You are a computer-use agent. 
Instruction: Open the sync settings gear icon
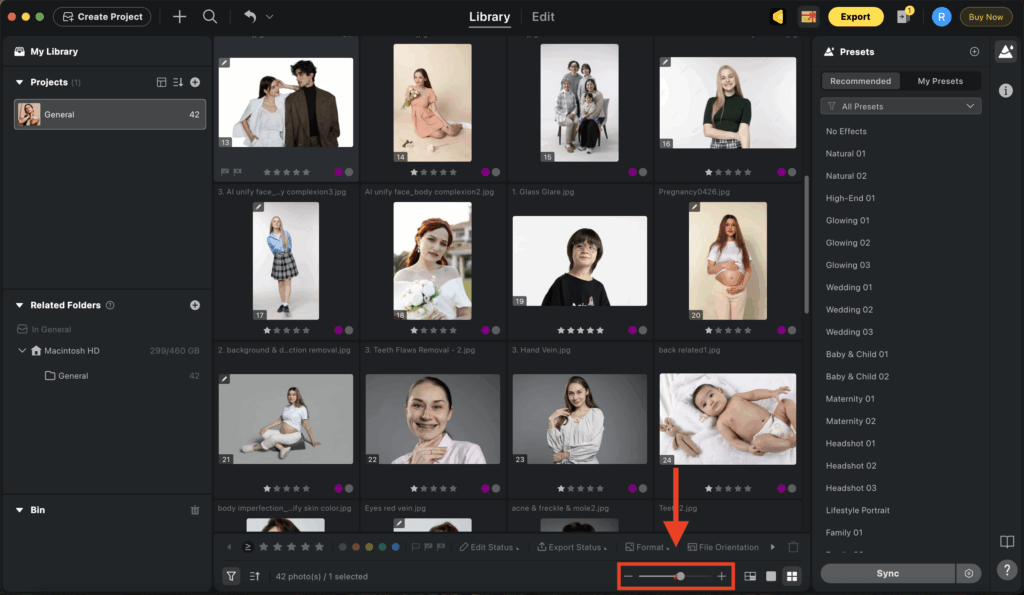pyautogui.click(x=968, y=573)
